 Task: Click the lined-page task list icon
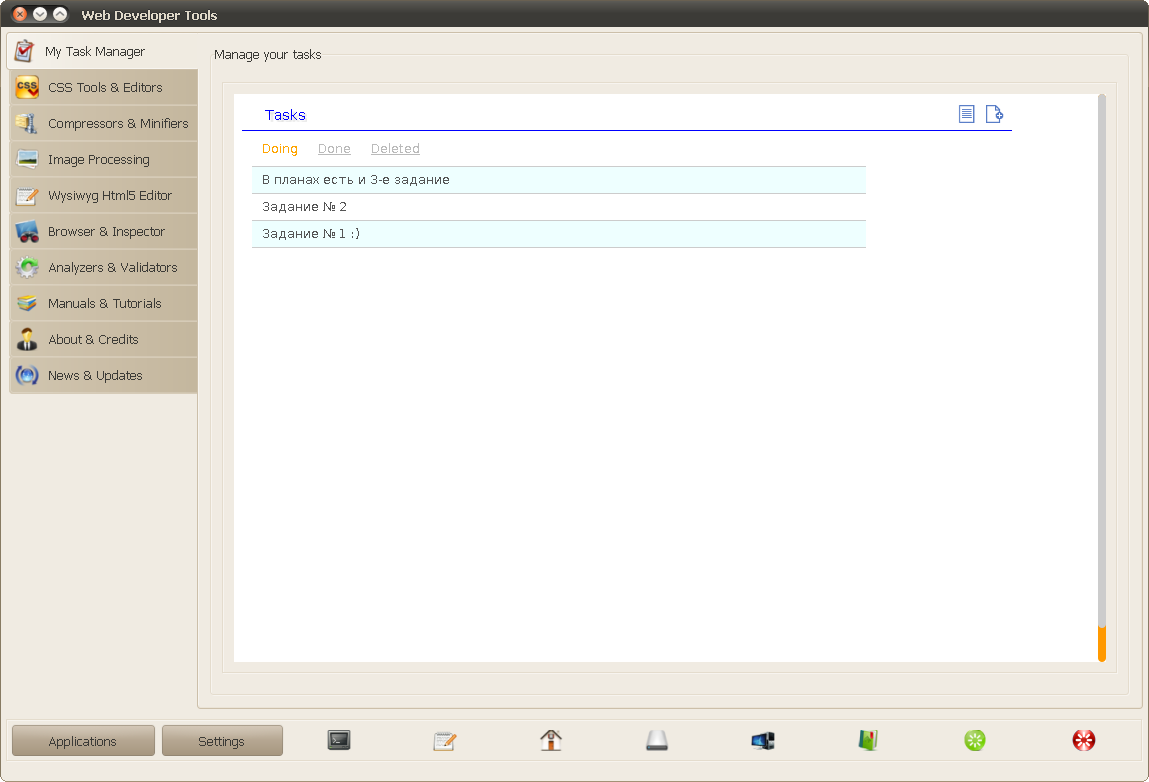point(967,114)
